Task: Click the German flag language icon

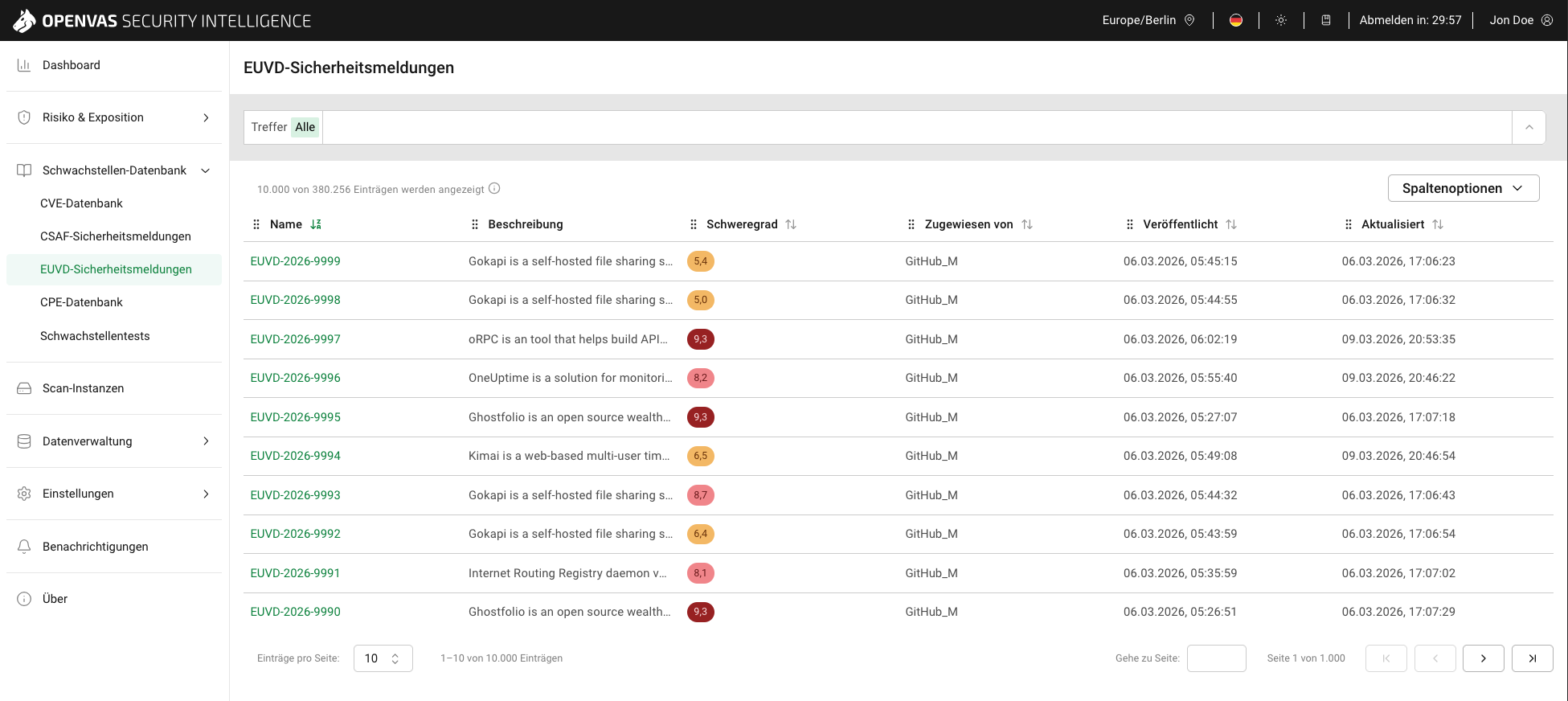Action: [1236, 20]
